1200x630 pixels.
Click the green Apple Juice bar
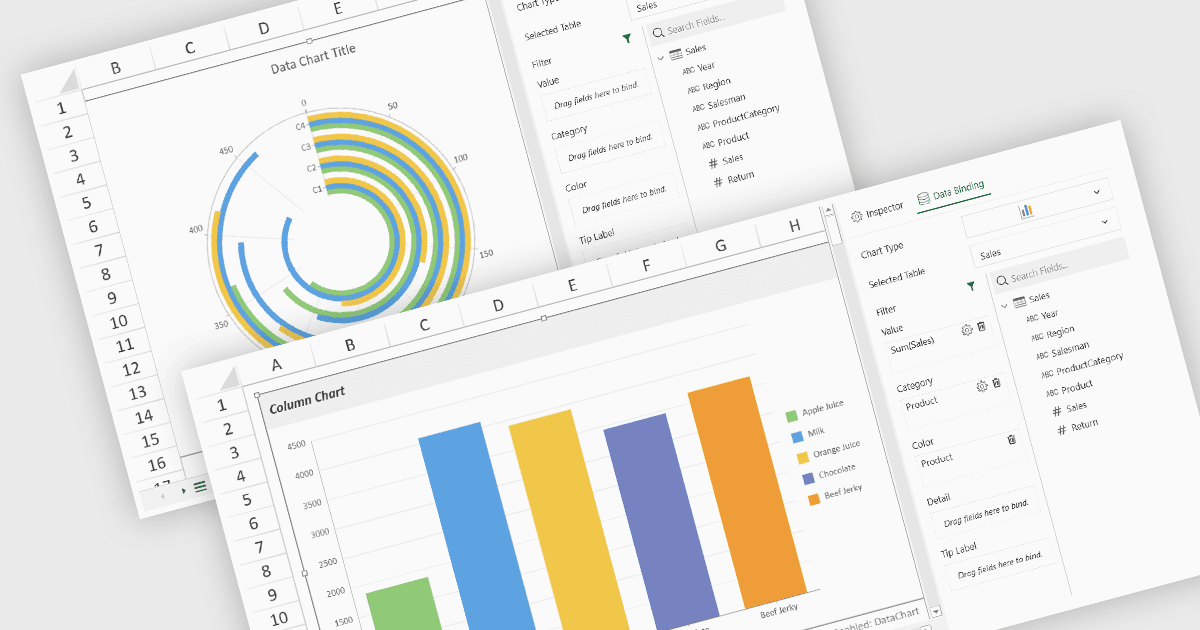point(404,603)
